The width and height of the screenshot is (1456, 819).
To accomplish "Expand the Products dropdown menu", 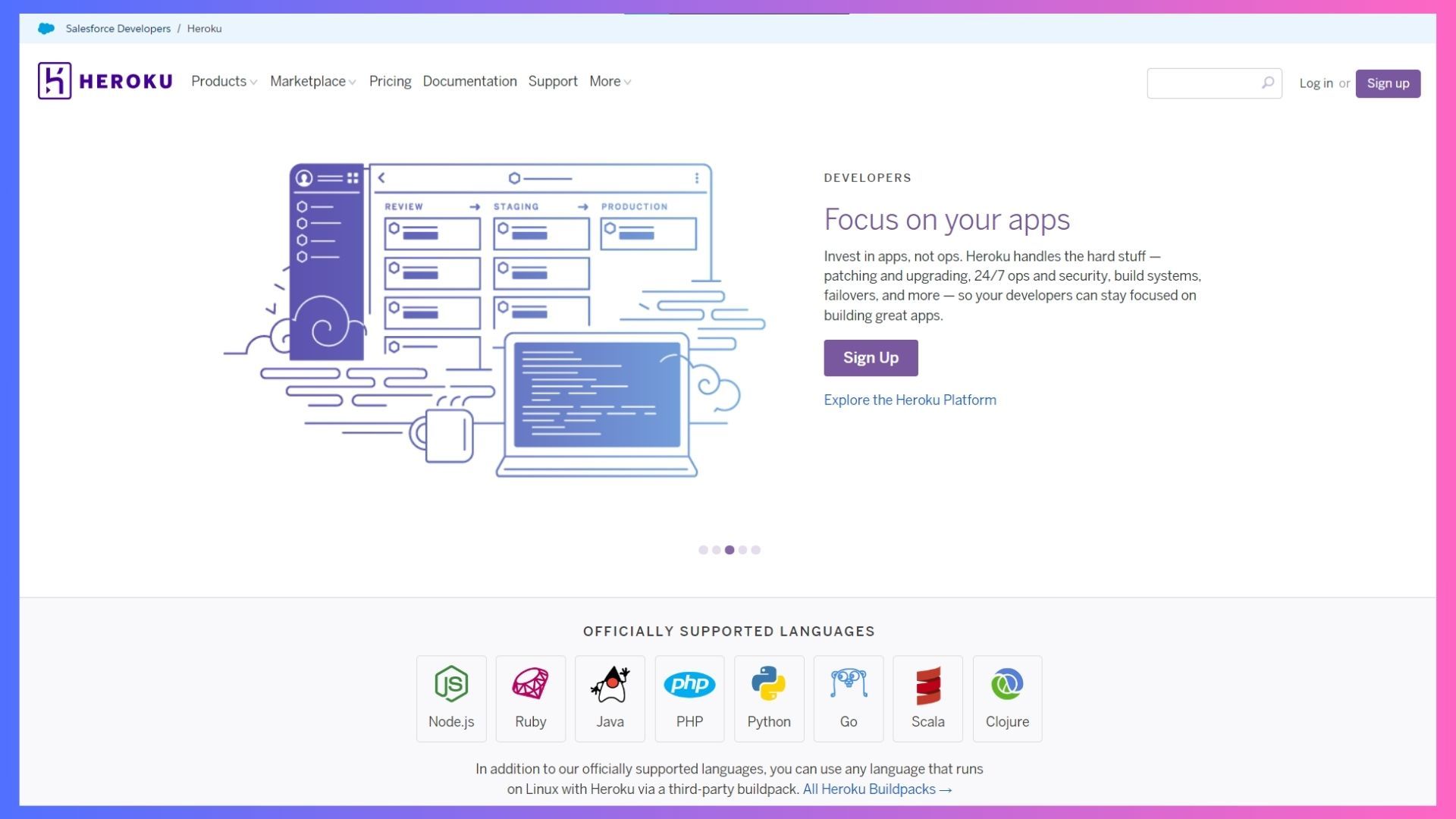I will (224, 81).
